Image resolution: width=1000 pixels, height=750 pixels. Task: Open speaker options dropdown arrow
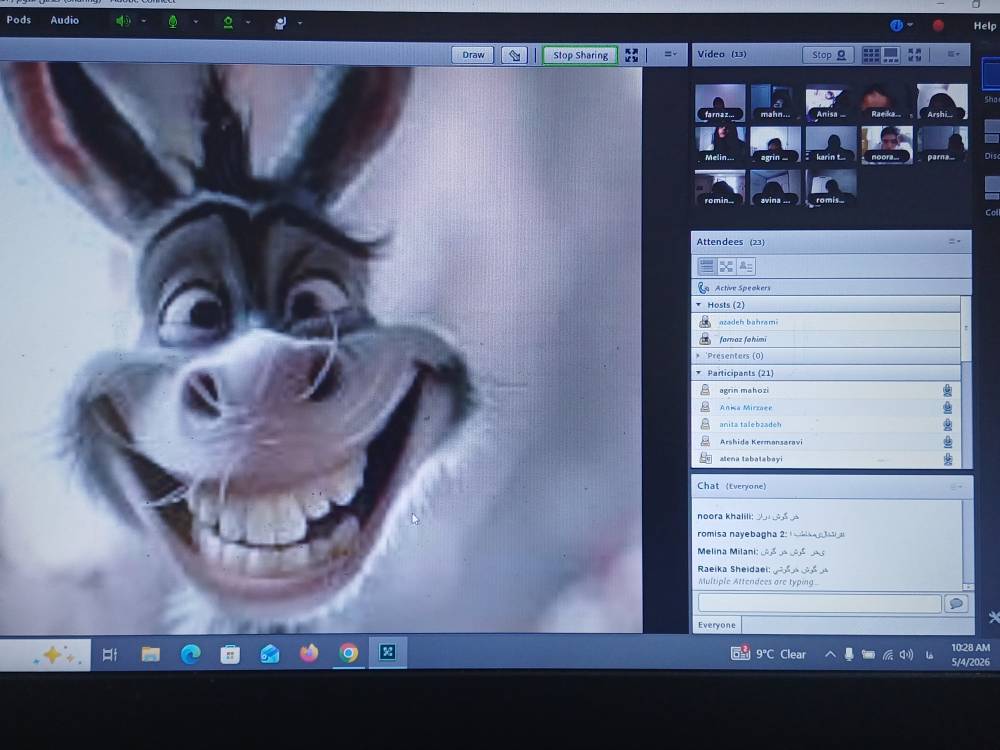(143, 21)
